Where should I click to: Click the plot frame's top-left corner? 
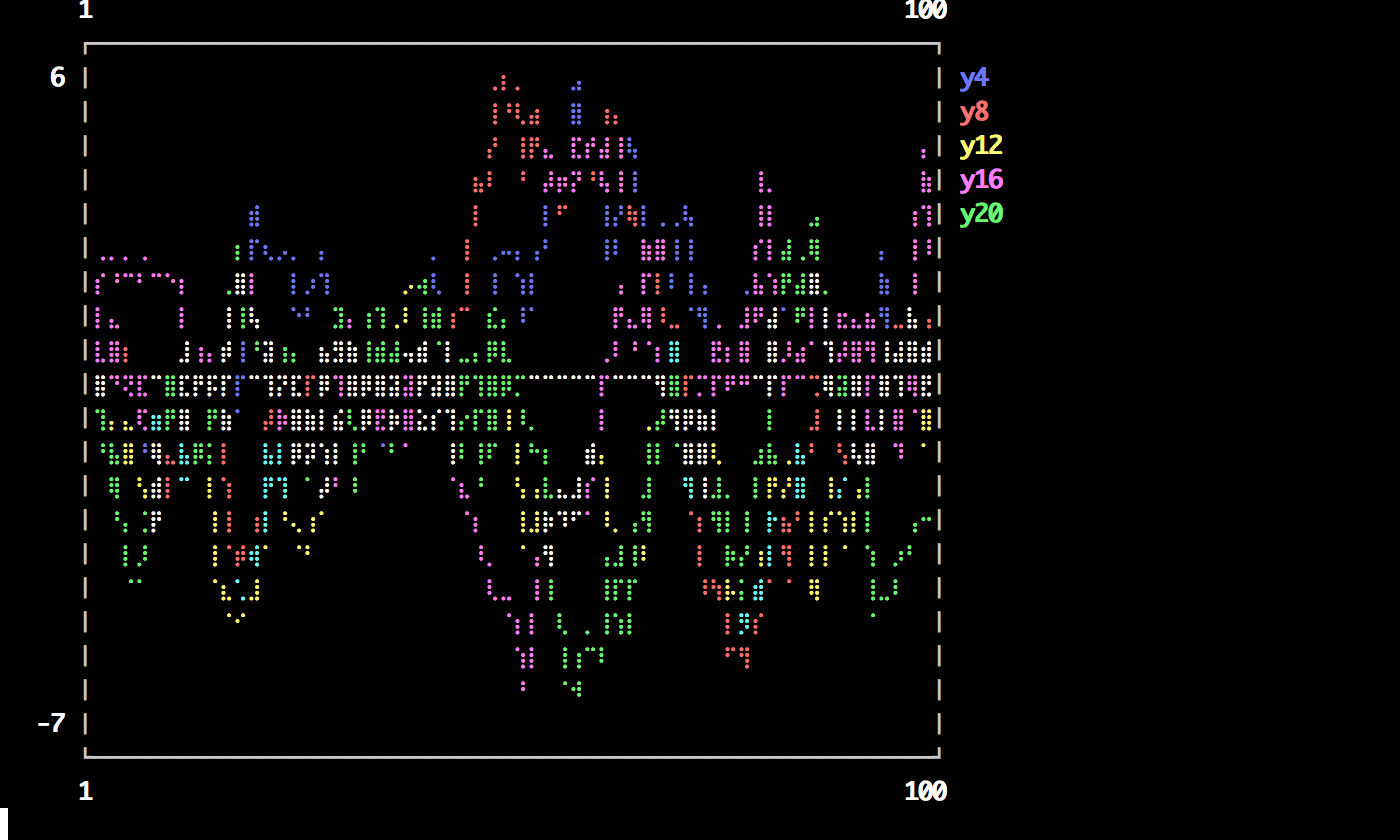[x=86, y=45]
